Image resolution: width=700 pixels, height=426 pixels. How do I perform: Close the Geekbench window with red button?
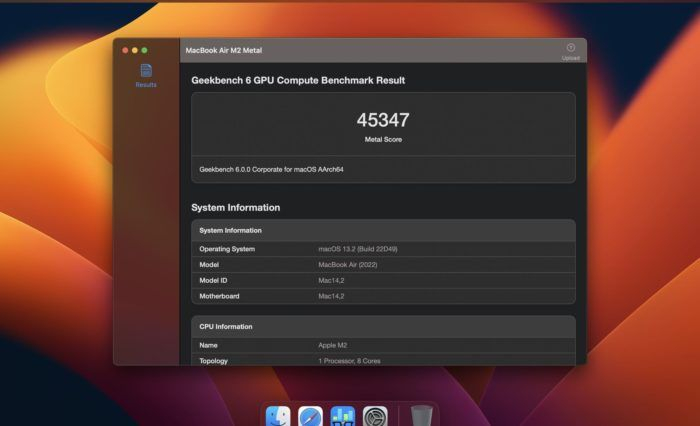coord(125,50)
